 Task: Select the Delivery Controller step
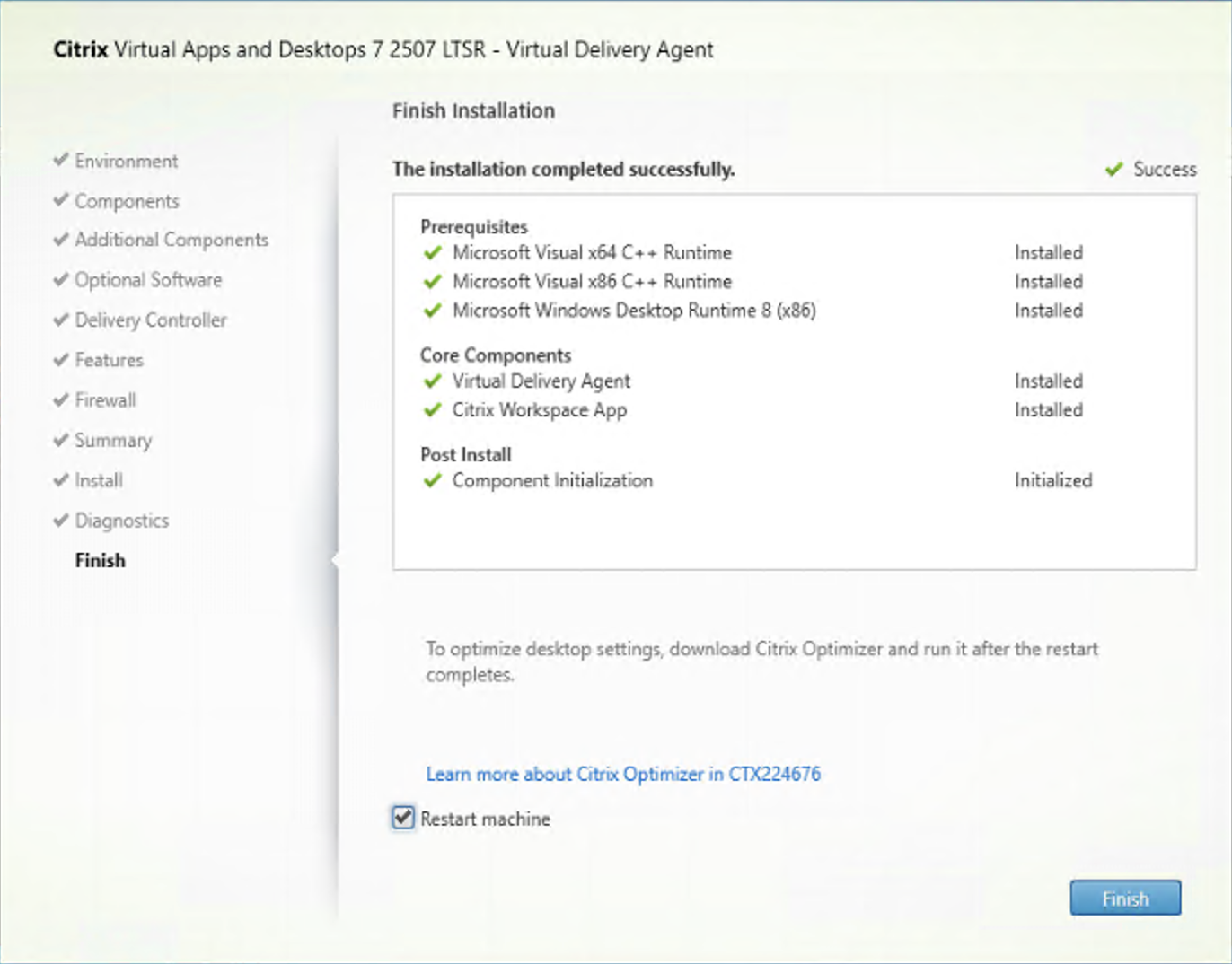pyautogui.click(x=149, y=320)
